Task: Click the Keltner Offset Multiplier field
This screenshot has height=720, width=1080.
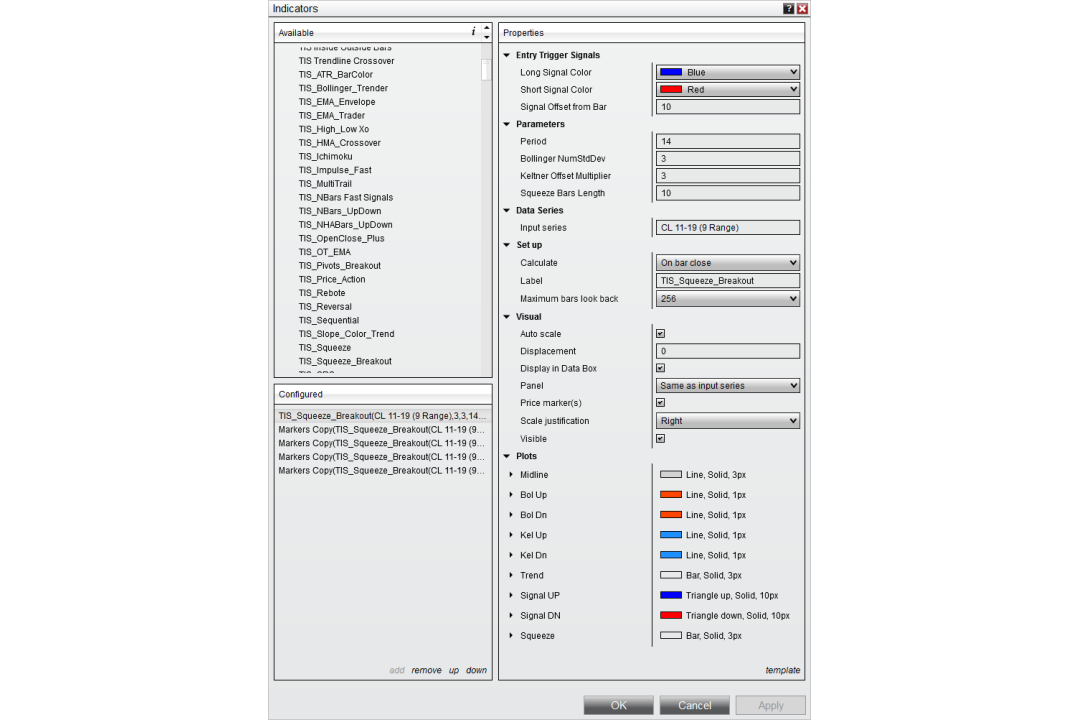Action: point(727,176)
